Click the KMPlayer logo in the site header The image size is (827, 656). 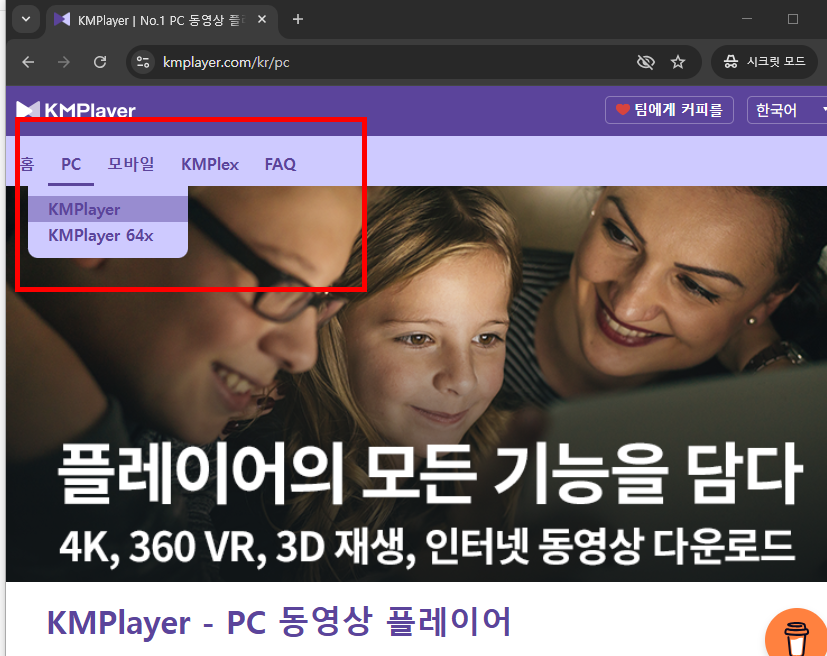pos(76,109)
